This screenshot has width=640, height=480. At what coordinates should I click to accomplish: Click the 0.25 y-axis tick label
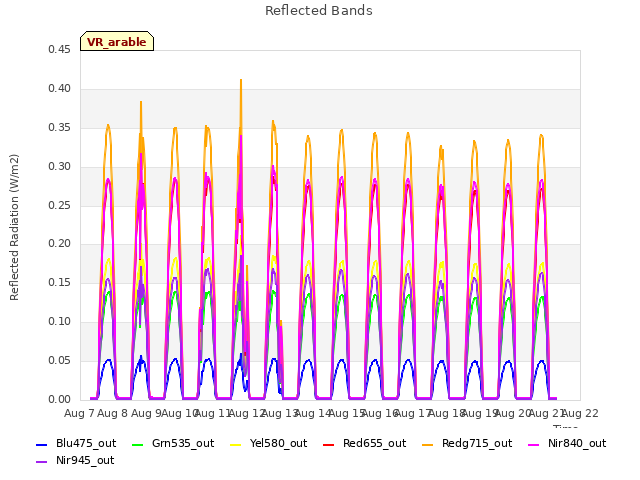pyautogui.click(x=59, y=205)
